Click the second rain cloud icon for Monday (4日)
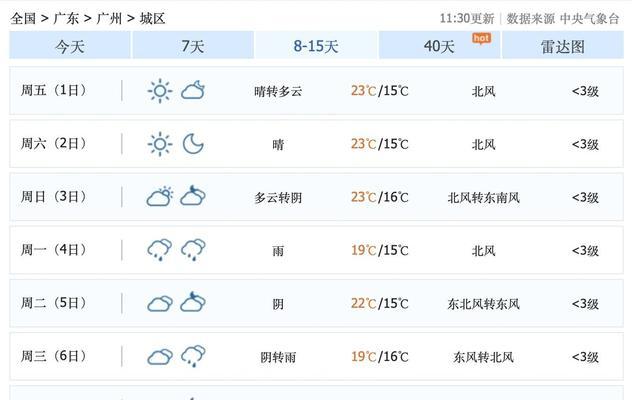Viewport: 632px width, 400px height. (193, 250)
